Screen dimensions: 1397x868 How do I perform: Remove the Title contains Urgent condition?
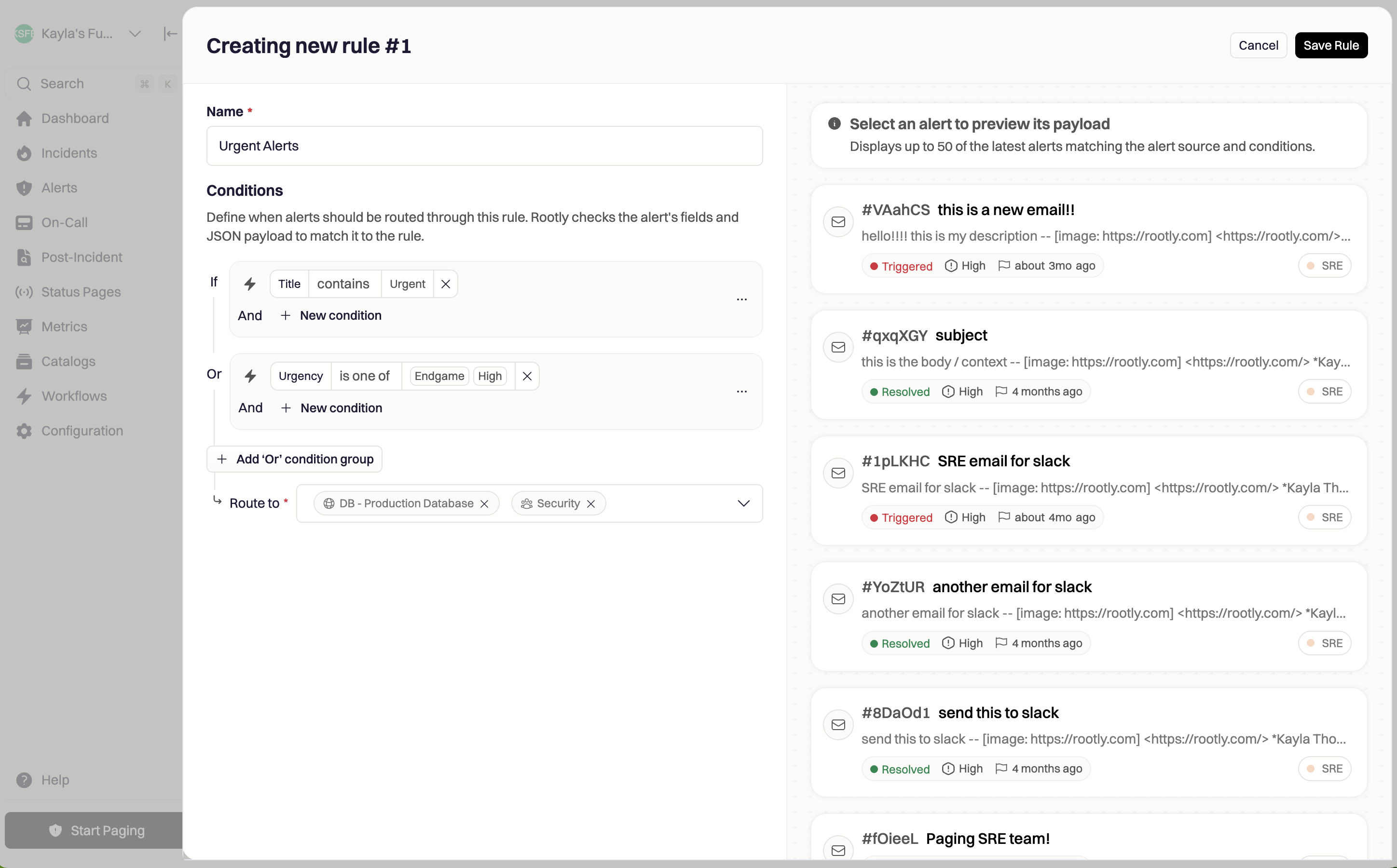[x=445, y=284]
